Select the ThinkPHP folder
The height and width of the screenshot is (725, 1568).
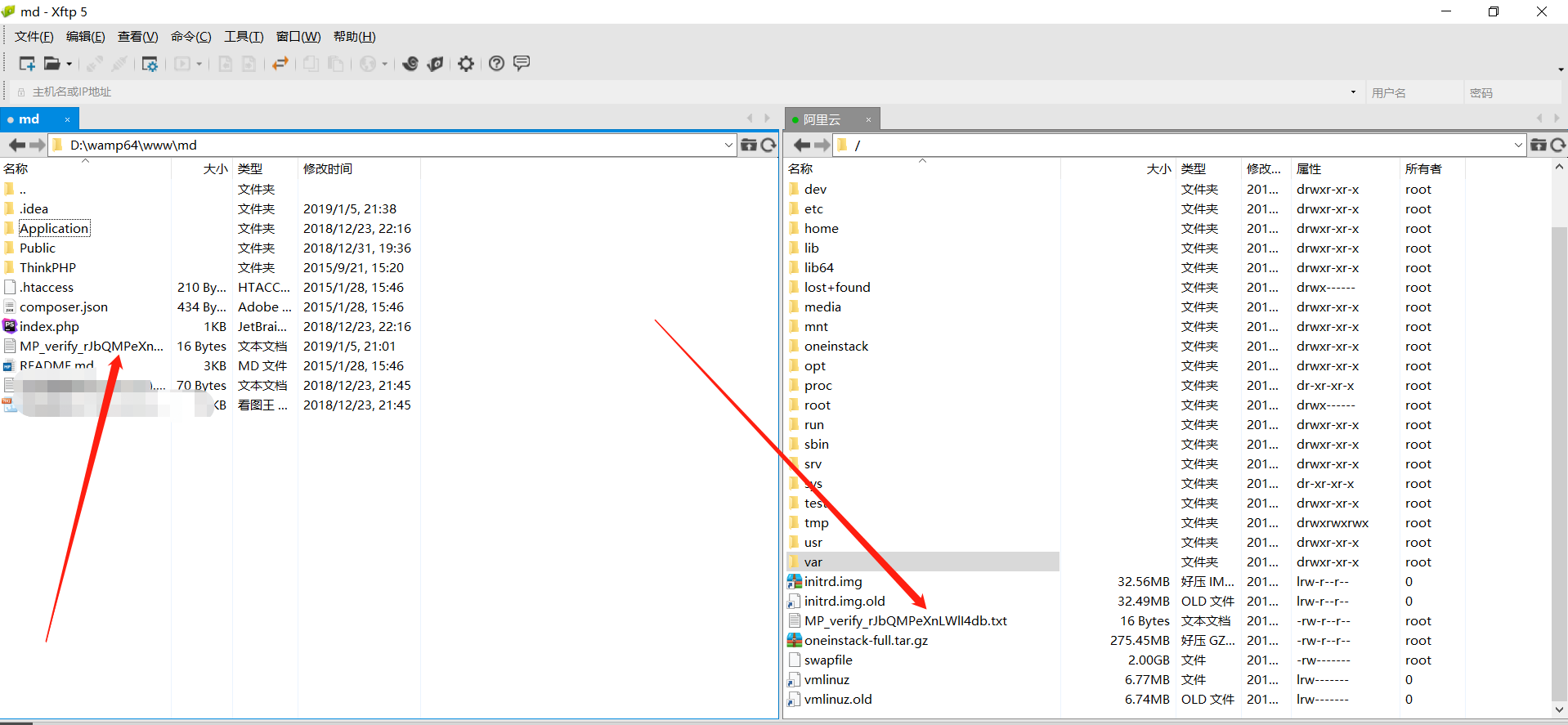(x=47, y=268)
